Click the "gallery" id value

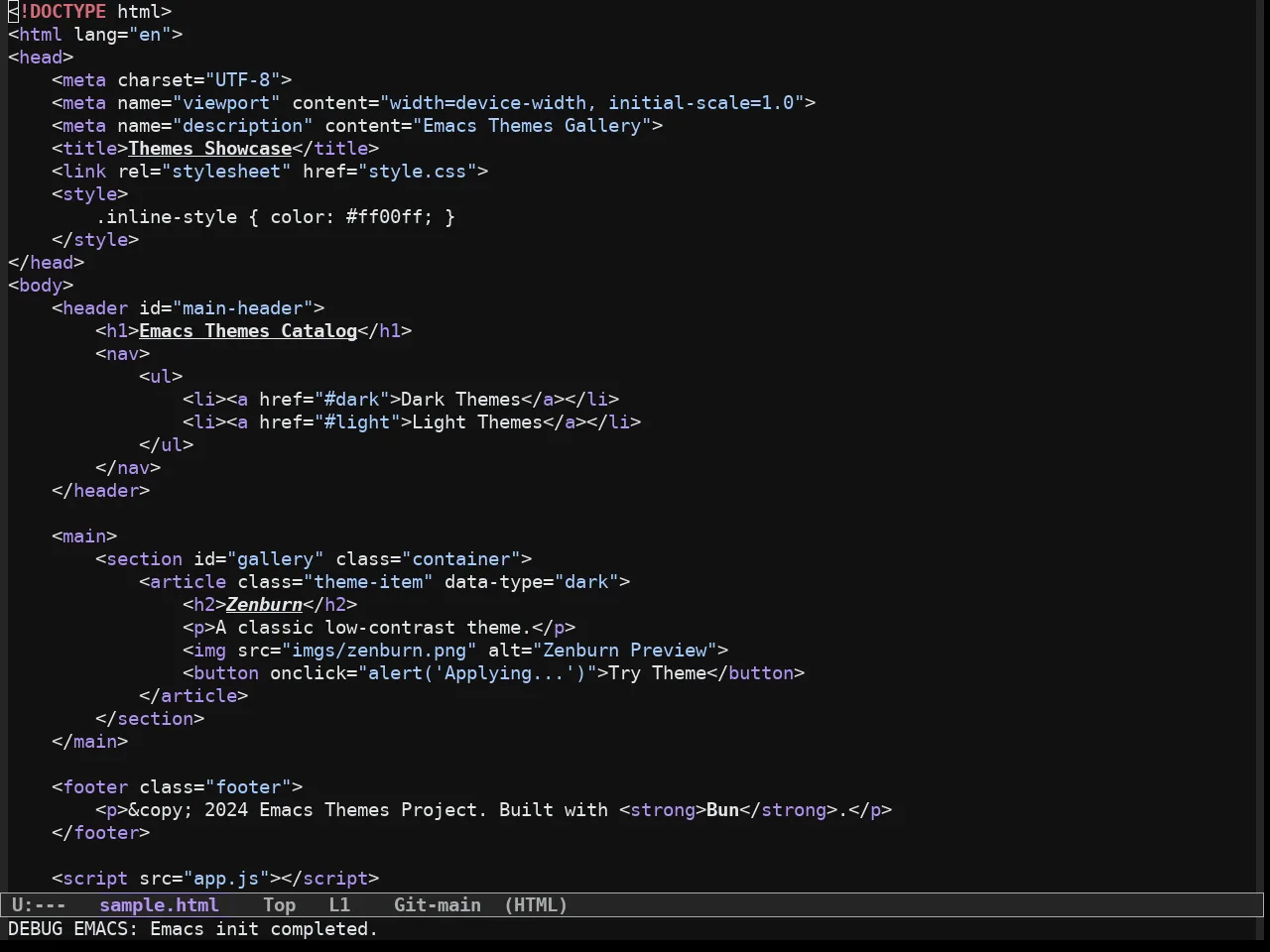[x=276, y=559]
